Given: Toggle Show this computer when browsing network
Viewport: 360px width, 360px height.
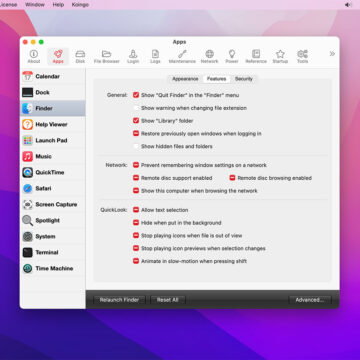Looking at the screenshot, I should [136, 191].
